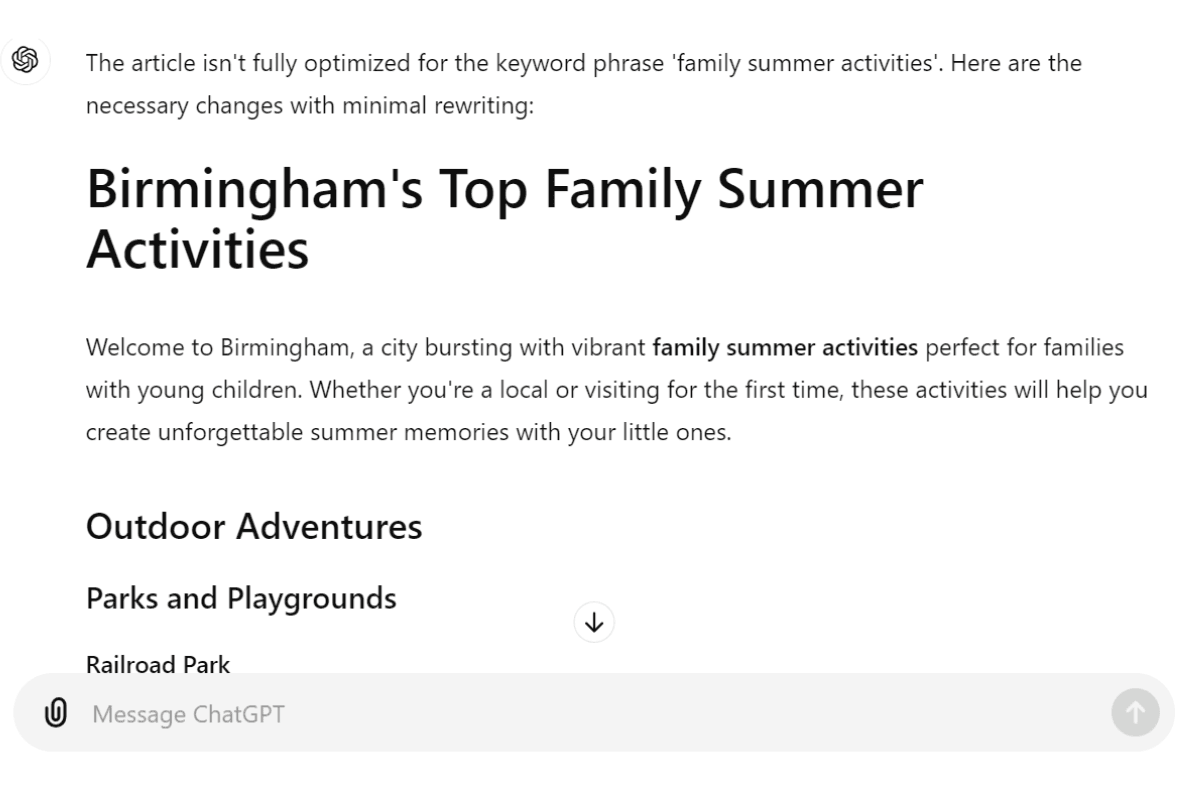Click the ChatGPT logo avatar
Viewport: 1200px width, 800px height.
click(25, 61)
